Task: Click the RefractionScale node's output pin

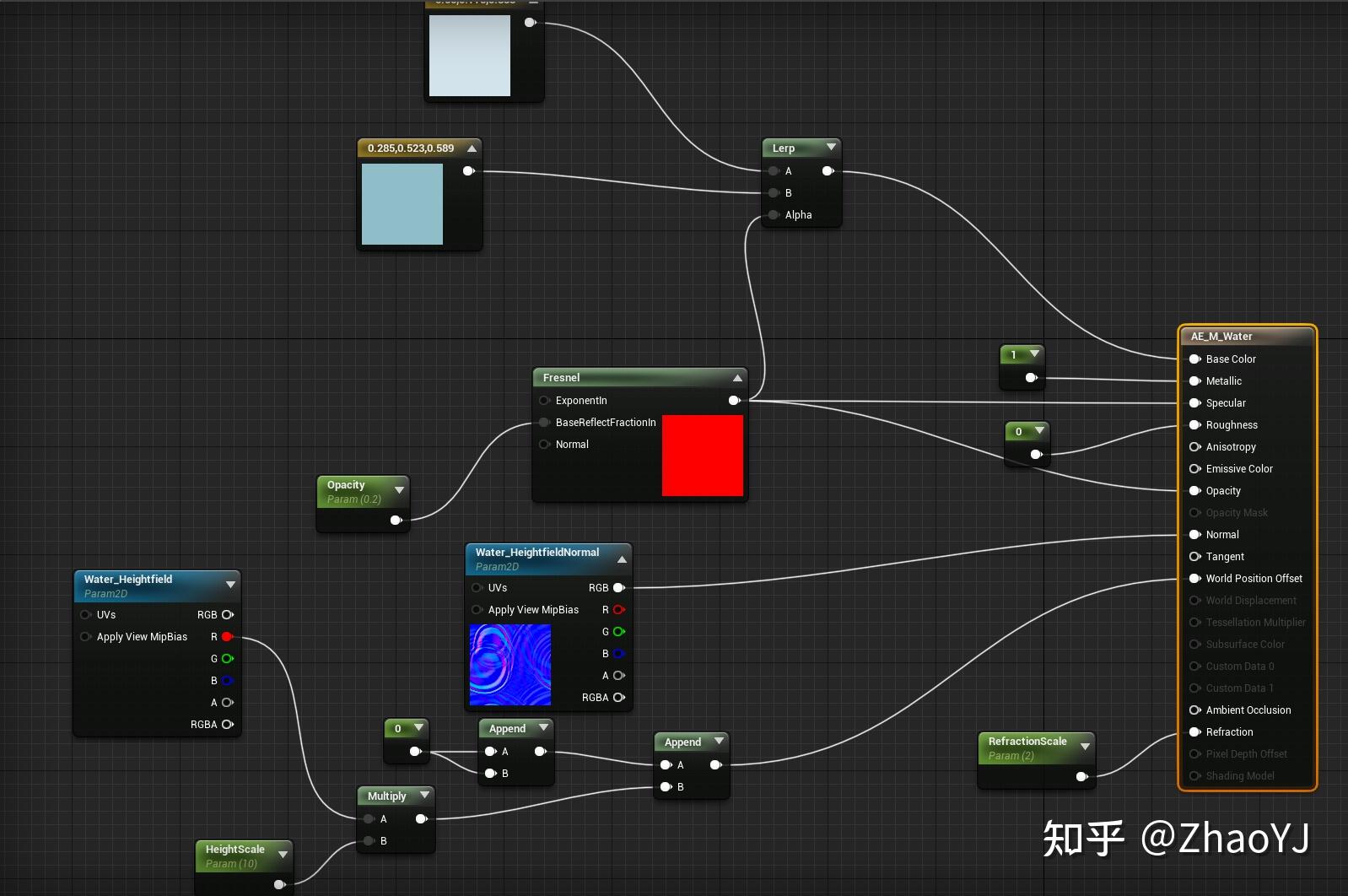Action: pyautogui.click(x=1082, y=777)
